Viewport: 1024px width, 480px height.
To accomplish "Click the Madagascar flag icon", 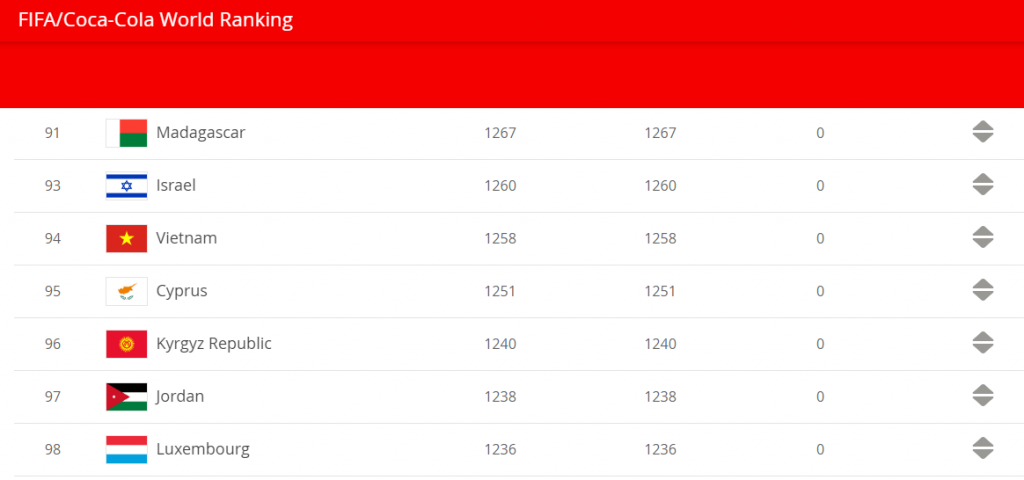I will (x=126, y=133).
